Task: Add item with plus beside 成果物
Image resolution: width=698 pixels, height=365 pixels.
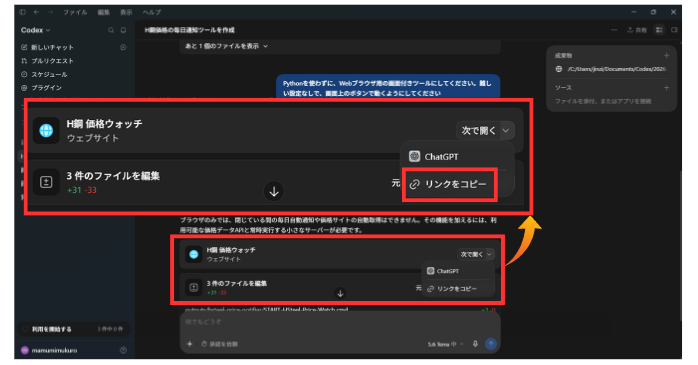Action: 666,56
